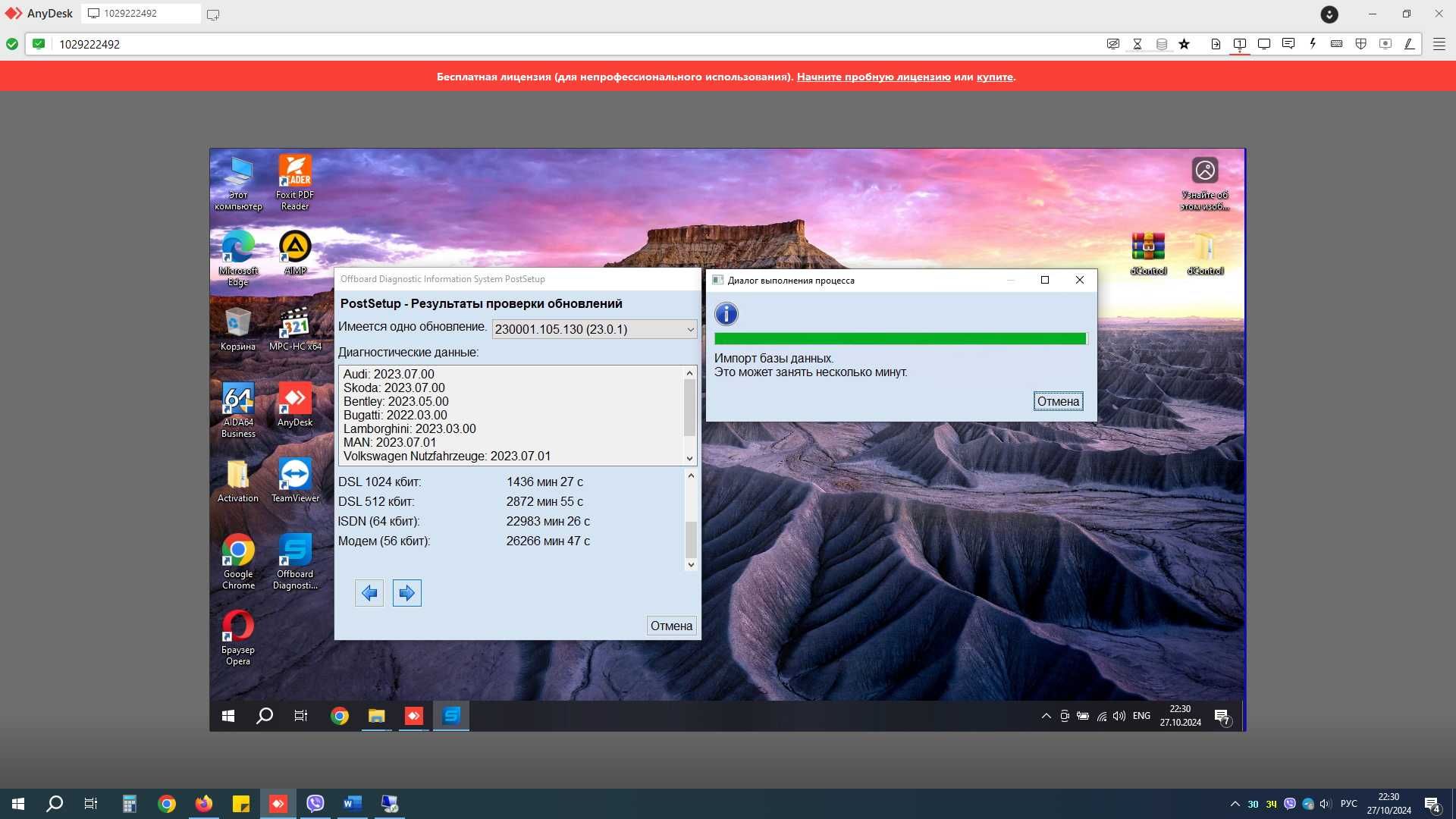Click the green import progress bar

pyautogui.click(x=900, y=339)
